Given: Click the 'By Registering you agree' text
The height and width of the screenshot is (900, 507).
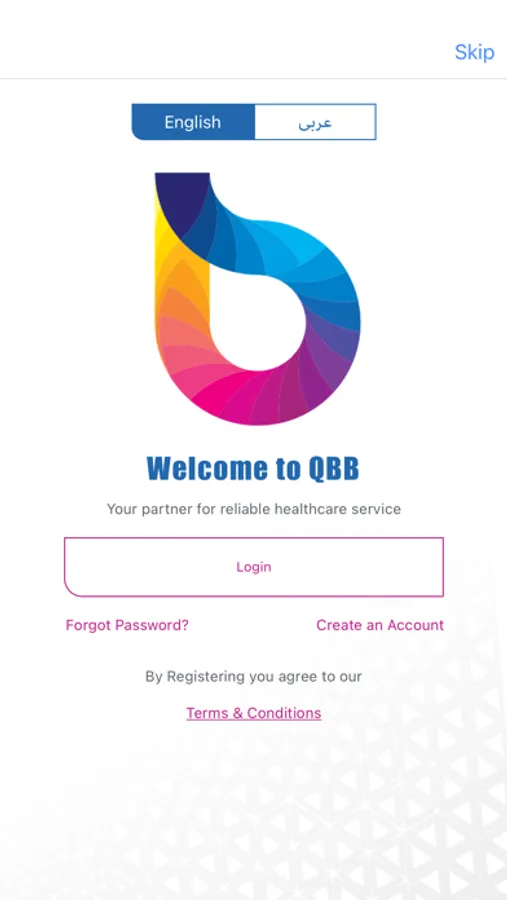Looking at the screenshot, I should (x=254, y=677).
